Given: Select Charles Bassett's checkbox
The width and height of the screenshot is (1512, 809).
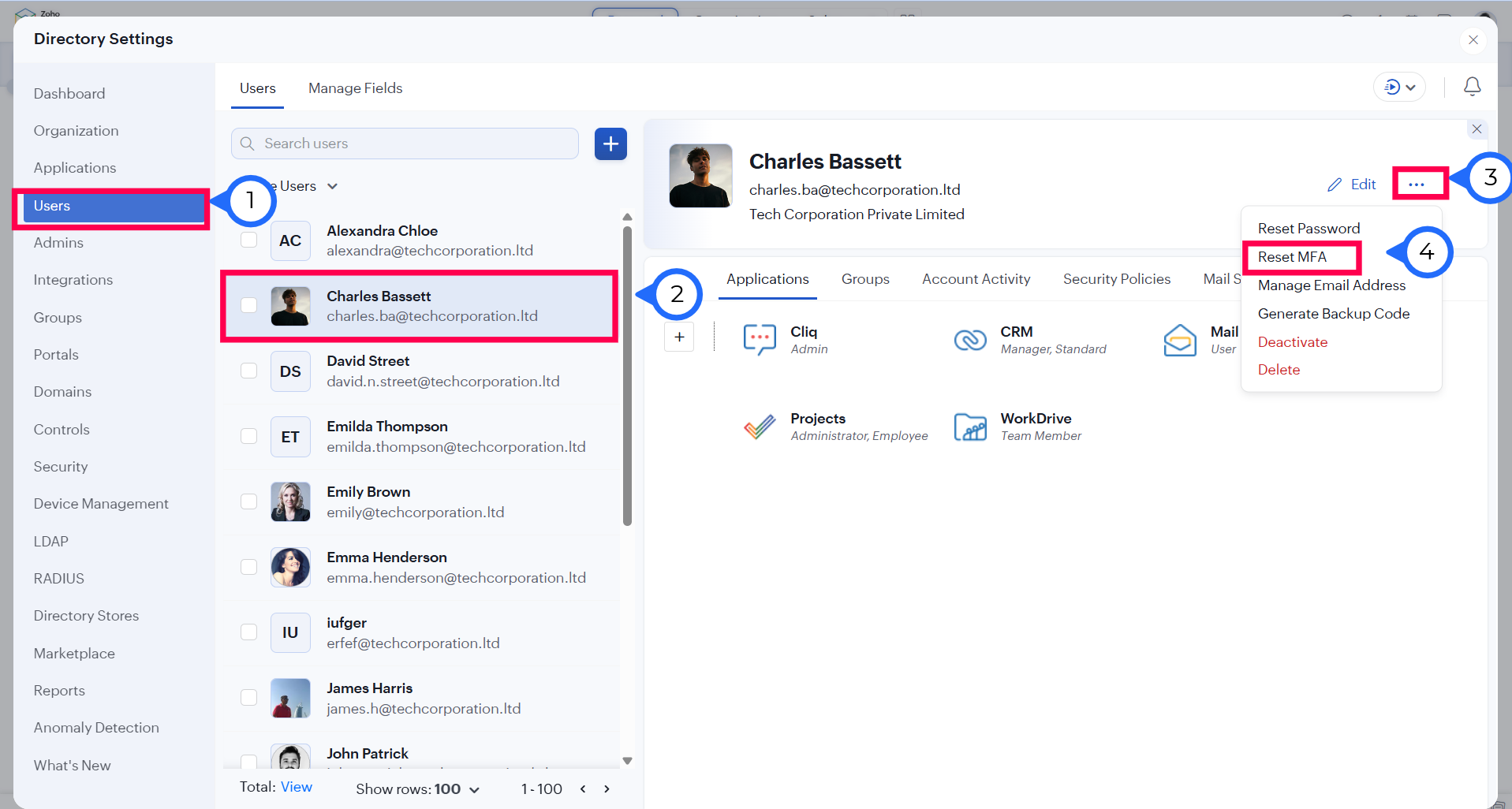Looking at the screenshot, I should pos(248,305).
